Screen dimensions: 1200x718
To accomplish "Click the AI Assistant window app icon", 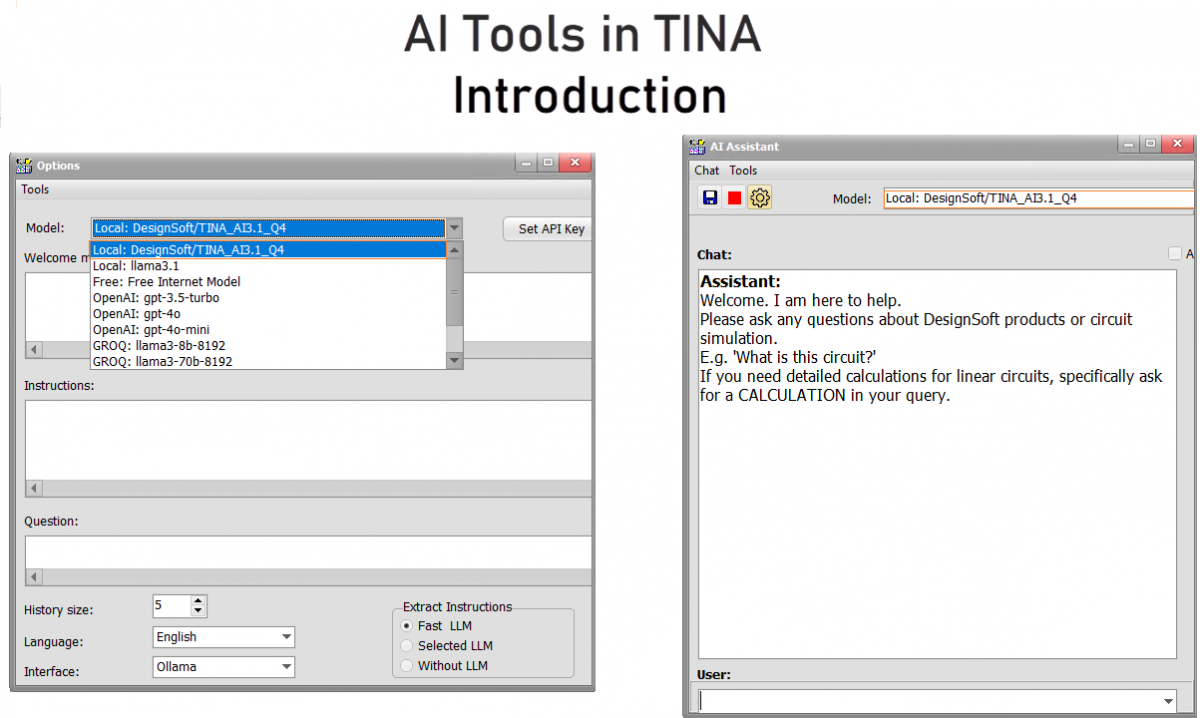I will [698, 146].
